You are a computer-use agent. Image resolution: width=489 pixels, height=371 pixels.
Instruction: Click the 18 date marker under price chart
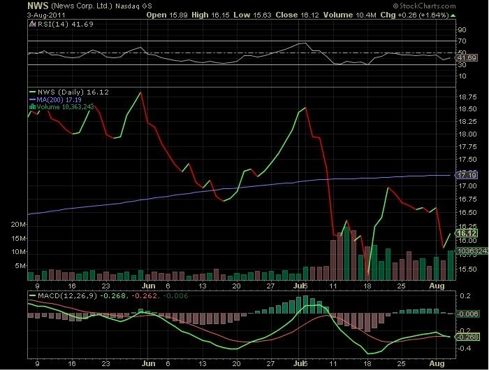[367, 286]
